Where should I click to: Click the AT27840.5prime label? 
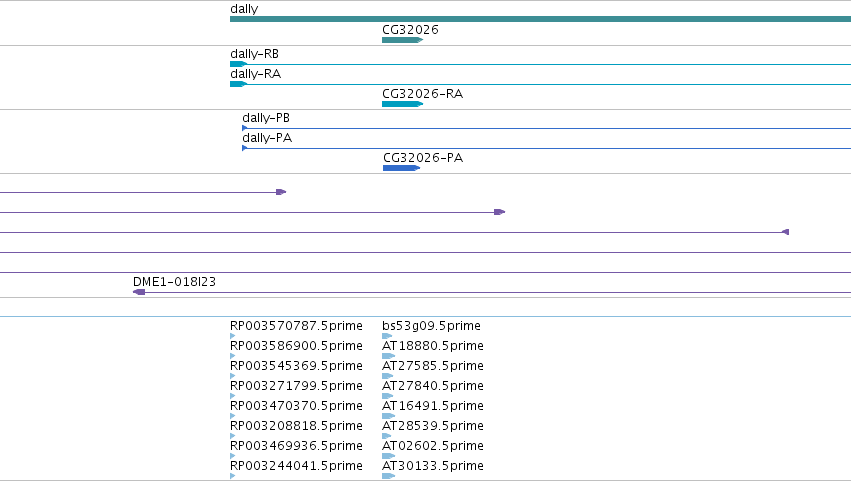click(433, 385)
